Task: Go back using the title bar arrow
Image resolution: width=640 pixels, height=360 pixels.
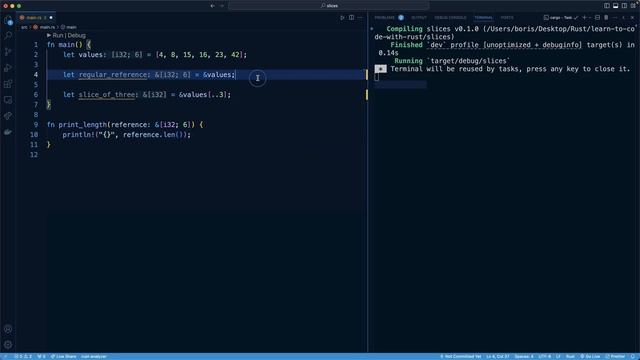Action: [x=213, y=6]
